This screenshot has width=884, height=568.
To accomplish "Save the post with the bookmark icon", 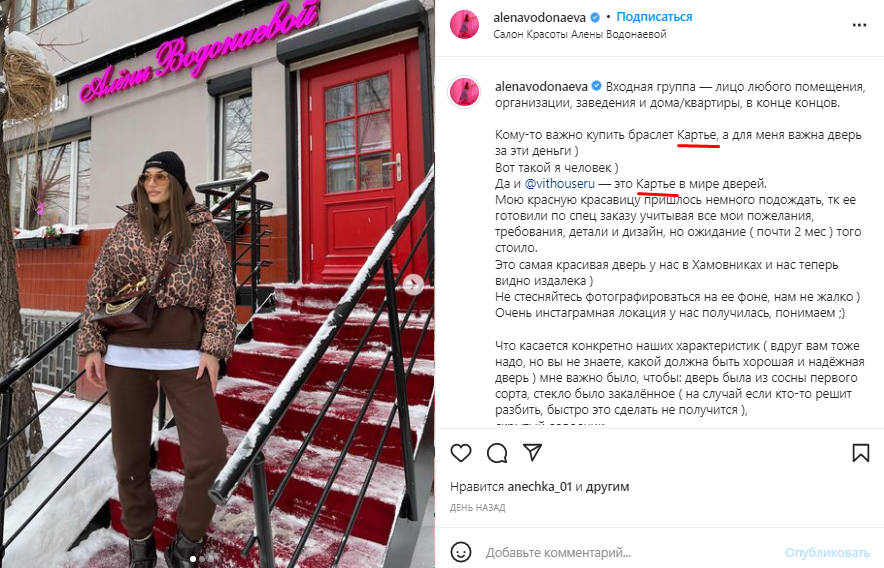I will 860,453.
